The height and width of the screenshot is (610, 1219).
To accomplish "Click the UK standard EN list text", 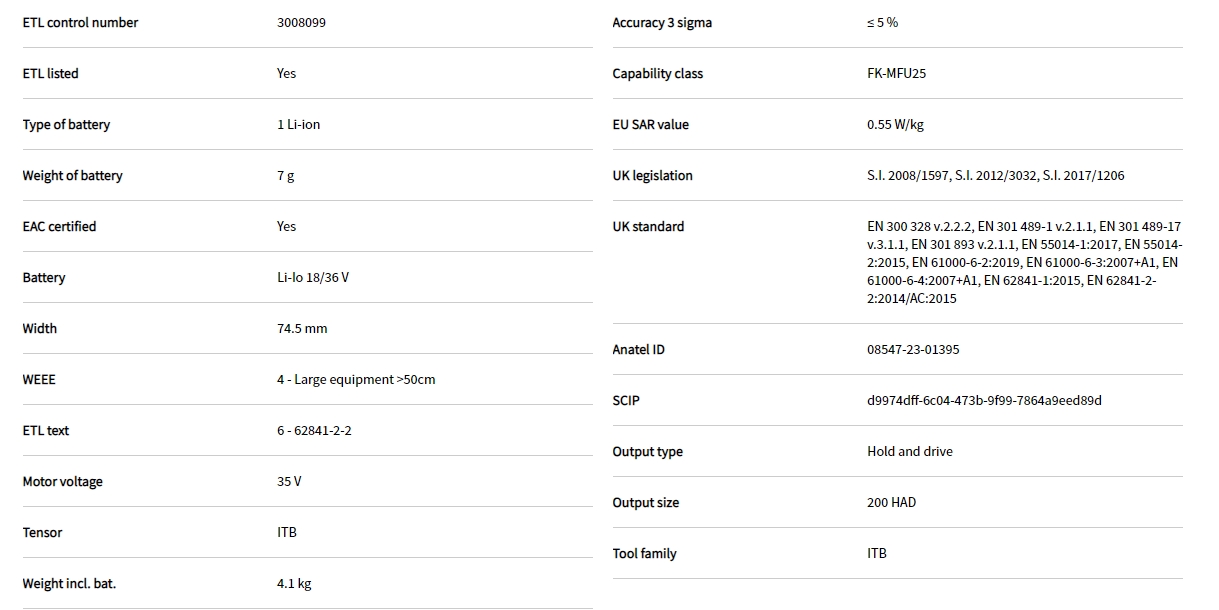I will 1023,262.
